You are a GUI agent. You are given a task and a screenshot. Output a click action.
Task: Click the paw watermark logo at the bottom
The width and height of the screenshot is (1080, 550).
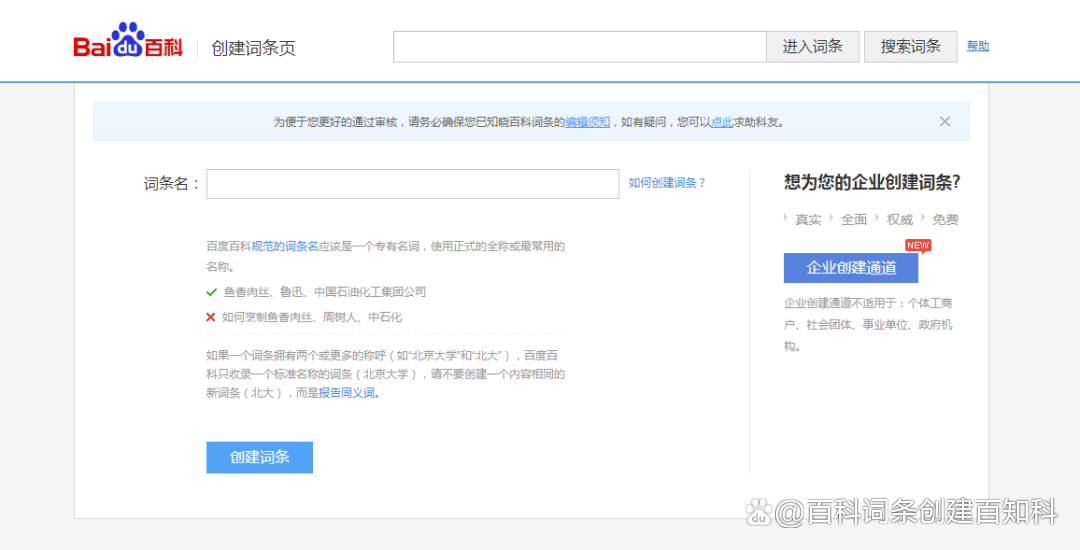tap(760, 513)
